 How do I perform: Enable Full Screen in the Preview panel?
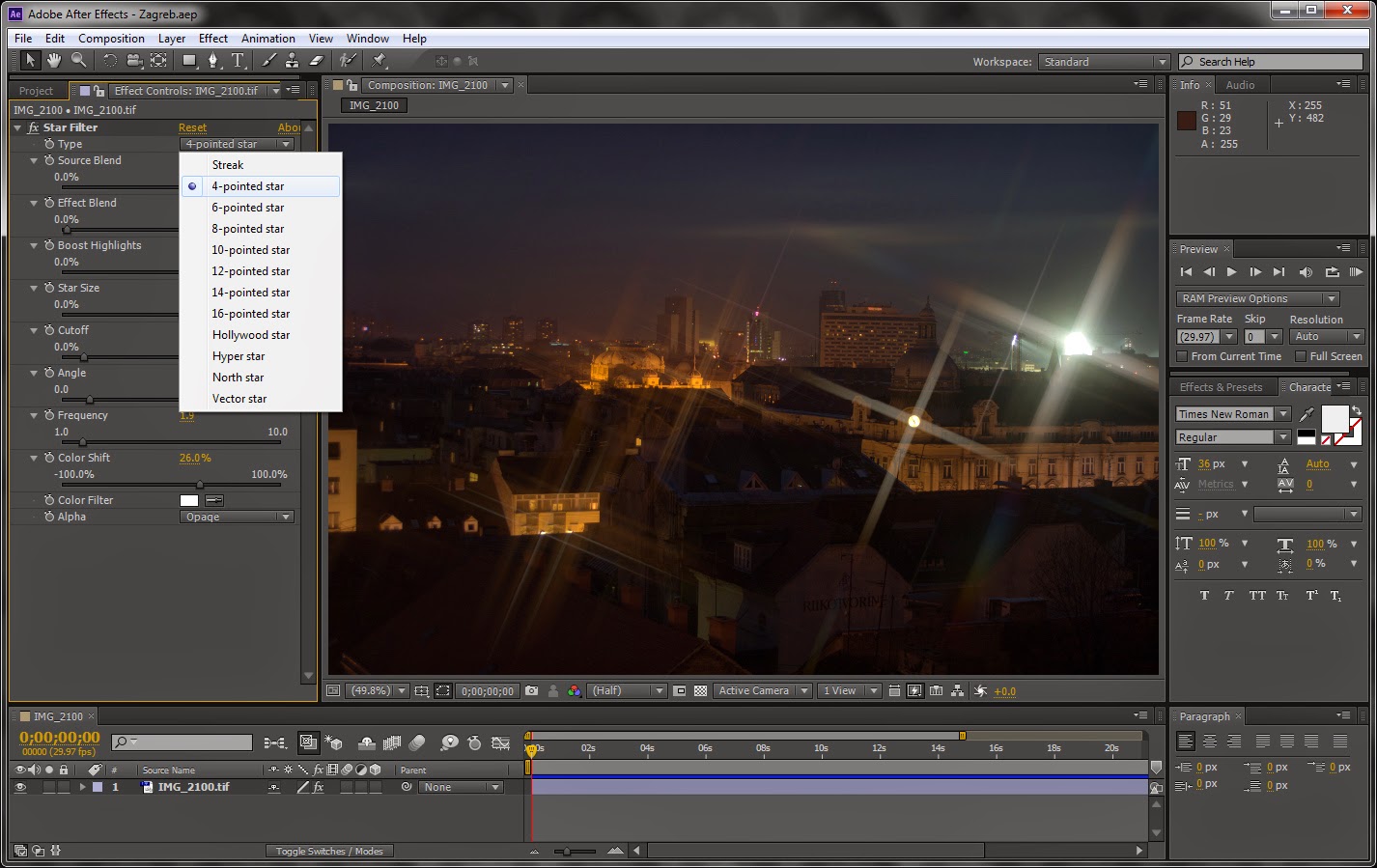(x=1301, y=356)
